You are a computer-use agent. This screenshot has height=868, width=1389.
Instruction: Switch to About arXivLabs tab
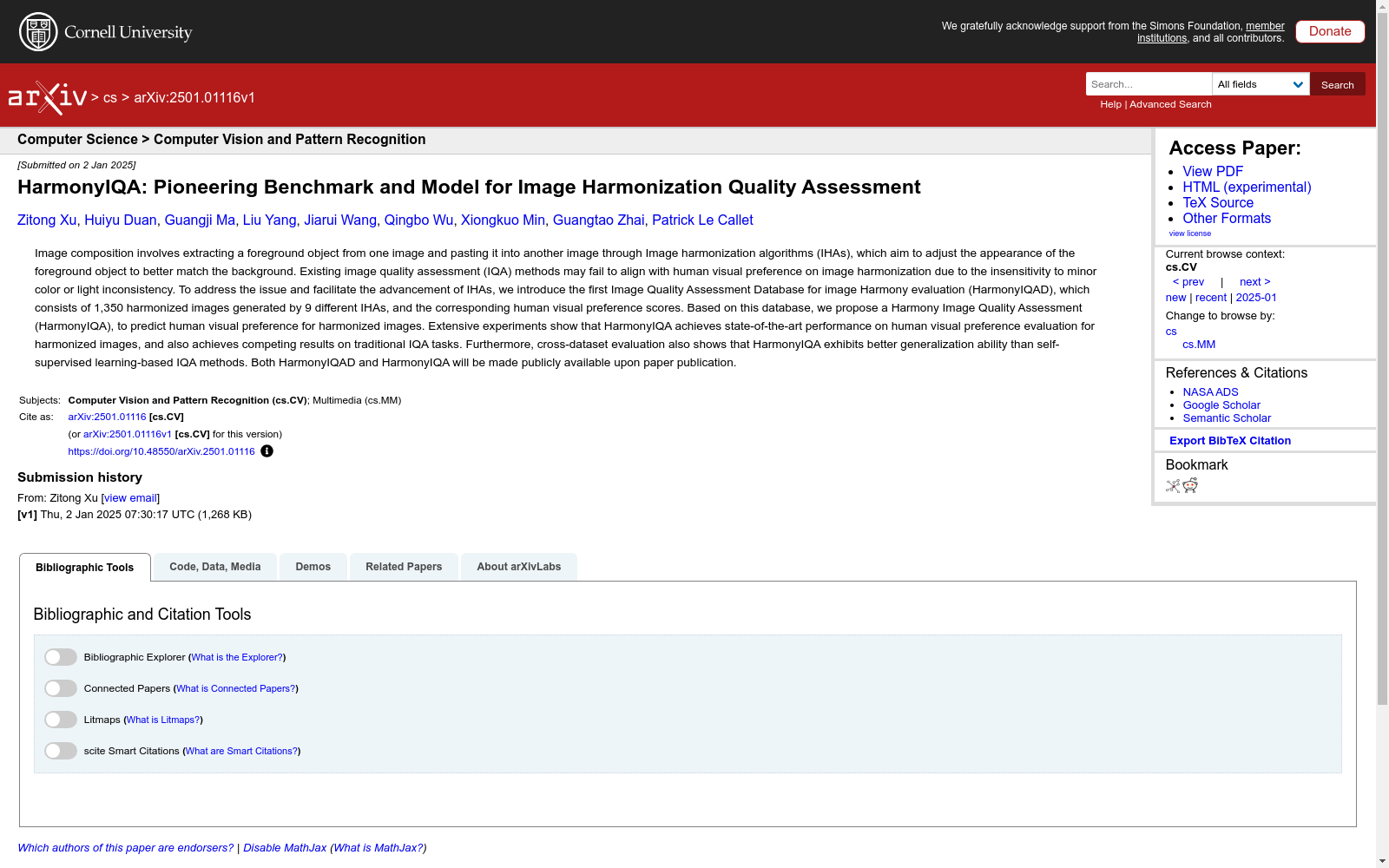click(519, 567)
